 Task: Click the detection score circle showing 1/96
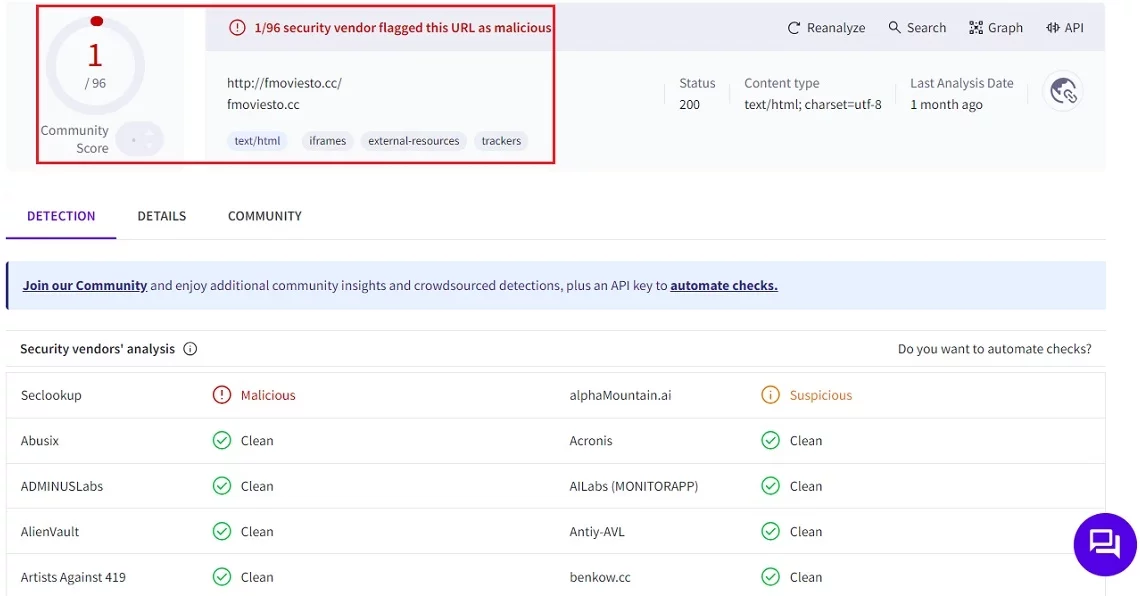[x=95, y=65]
